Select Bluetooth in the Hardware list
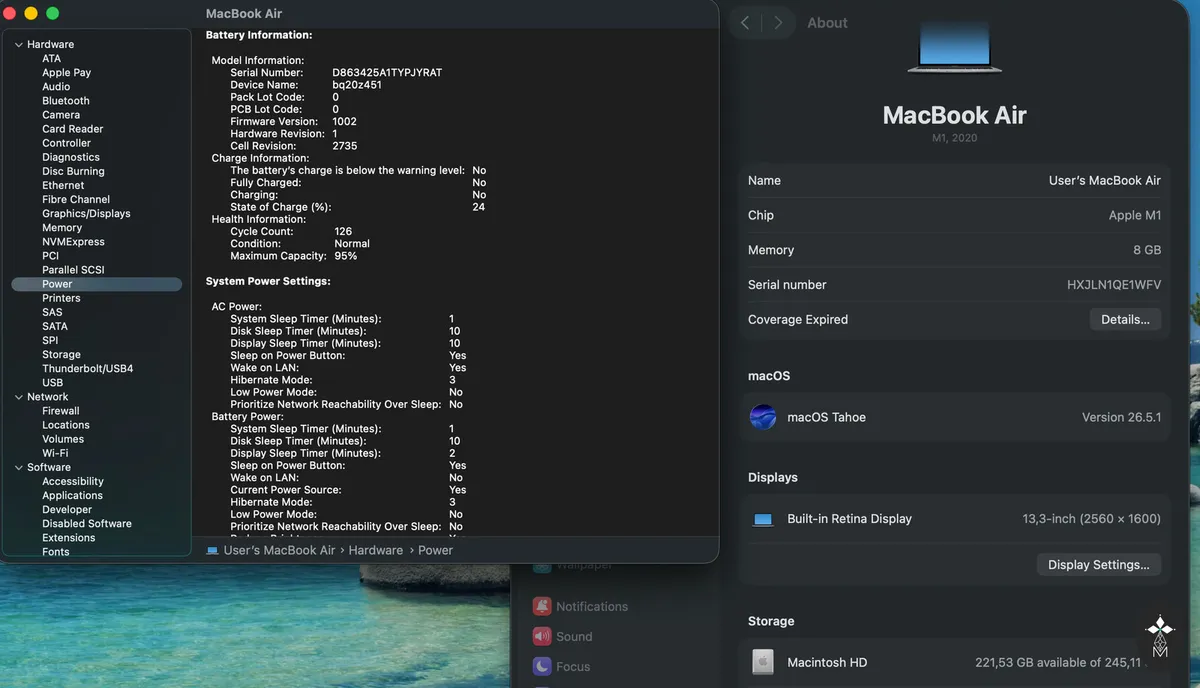Viewport: 1200px width, 688px height. pyautogui.click(x=66, y=100)
